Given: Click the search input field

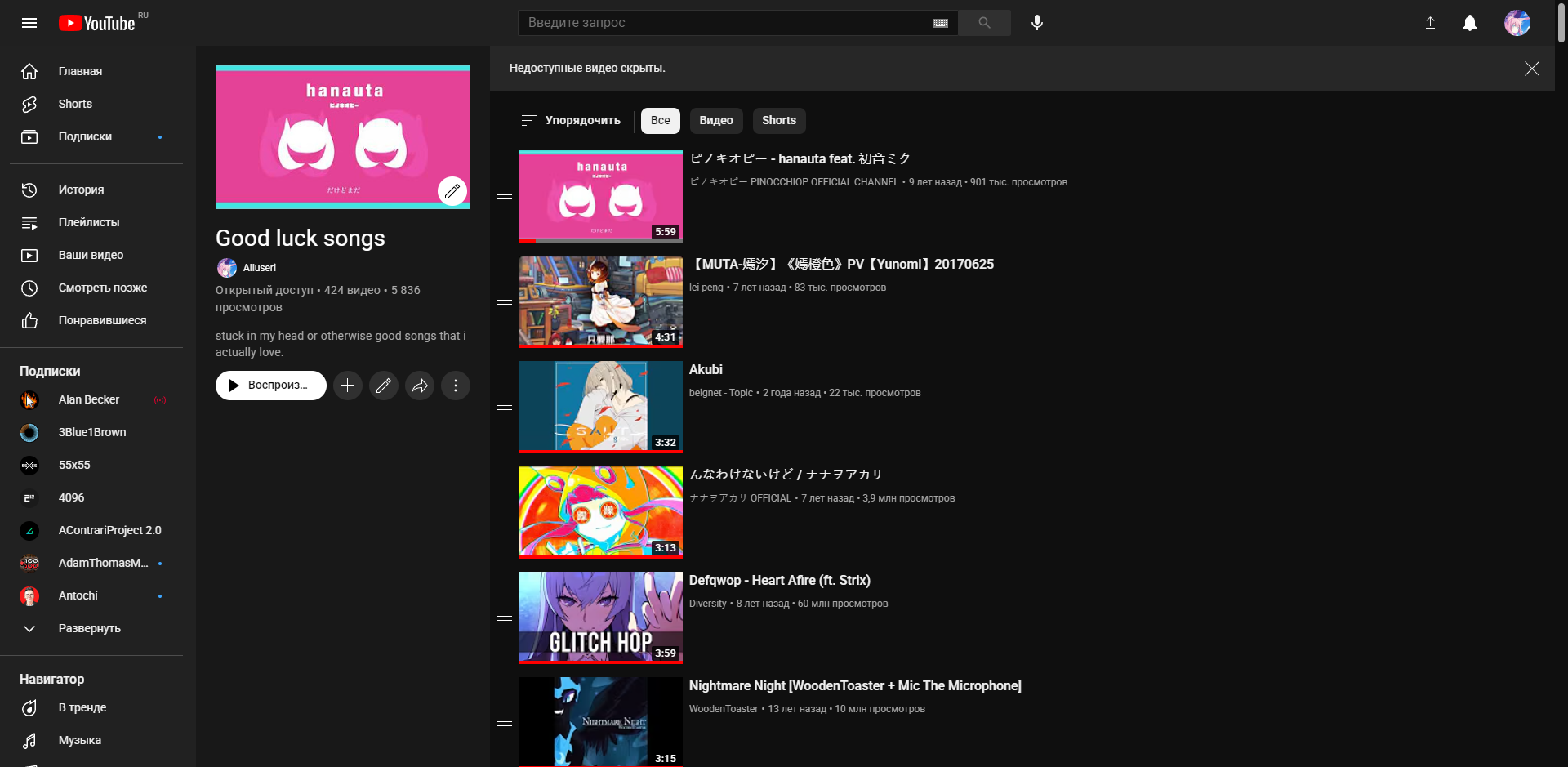Looking at the screenshot, I should (725, 23).
